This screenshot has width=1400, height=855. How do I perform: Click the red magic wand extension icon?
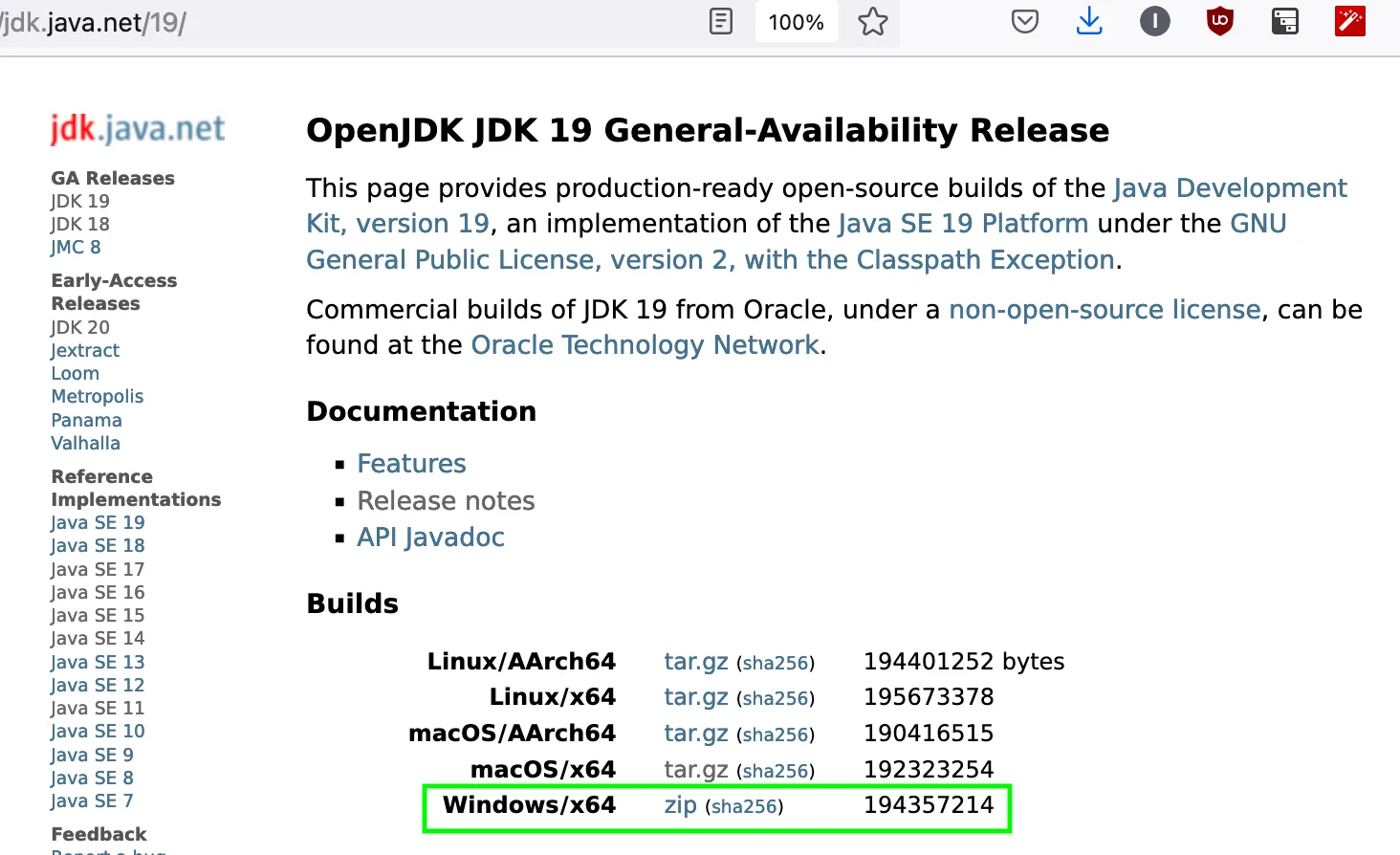tap(1350, 21)
